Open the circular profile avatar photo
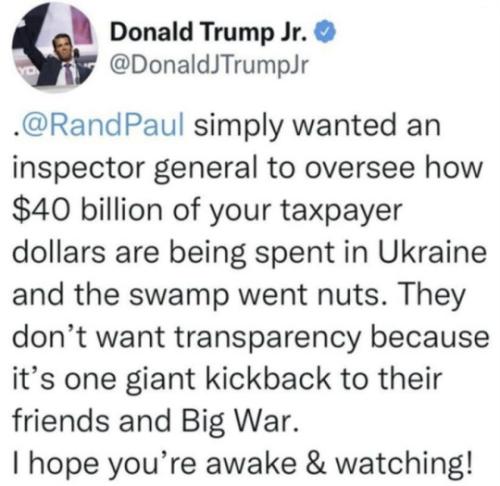 tap(54, 46)
